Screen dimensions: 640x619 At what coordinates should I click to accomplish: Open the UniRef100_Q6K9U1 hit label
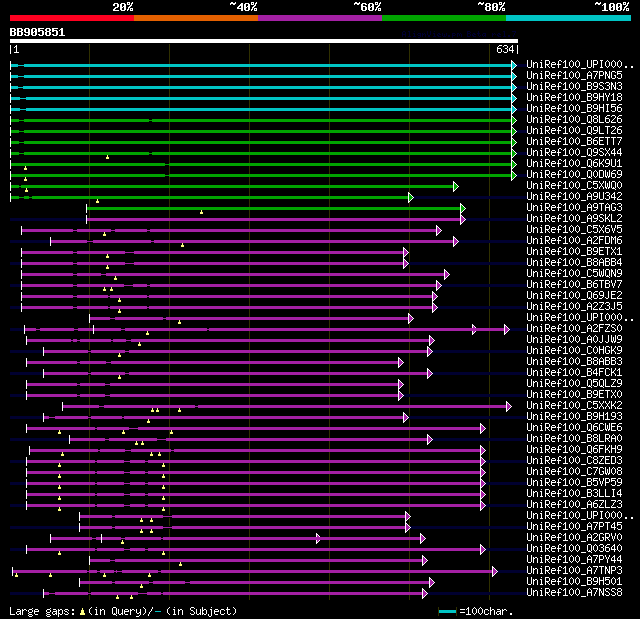(574, 164)
